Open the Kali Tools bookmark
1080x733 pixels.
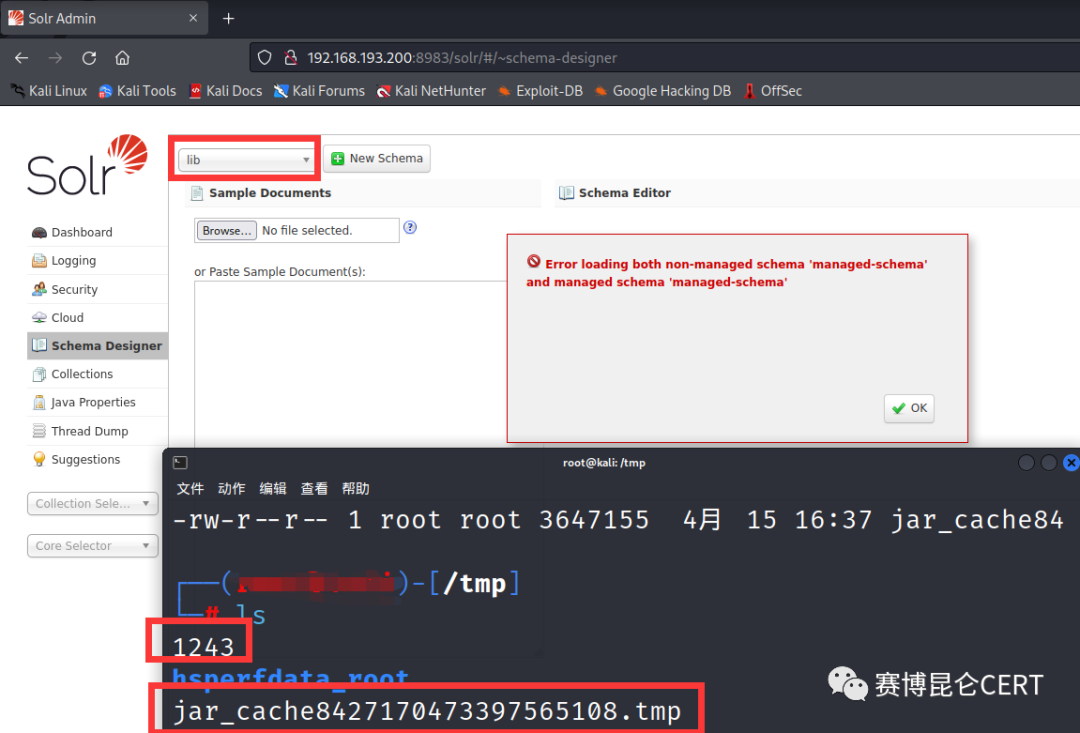137,91
